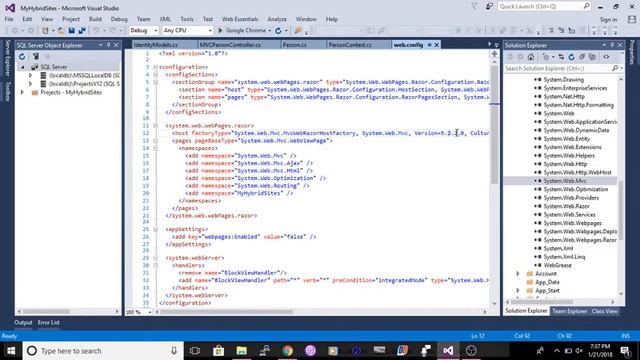640x360 pixels.
Task: Open the Error List panel tab
Action: 49,322
